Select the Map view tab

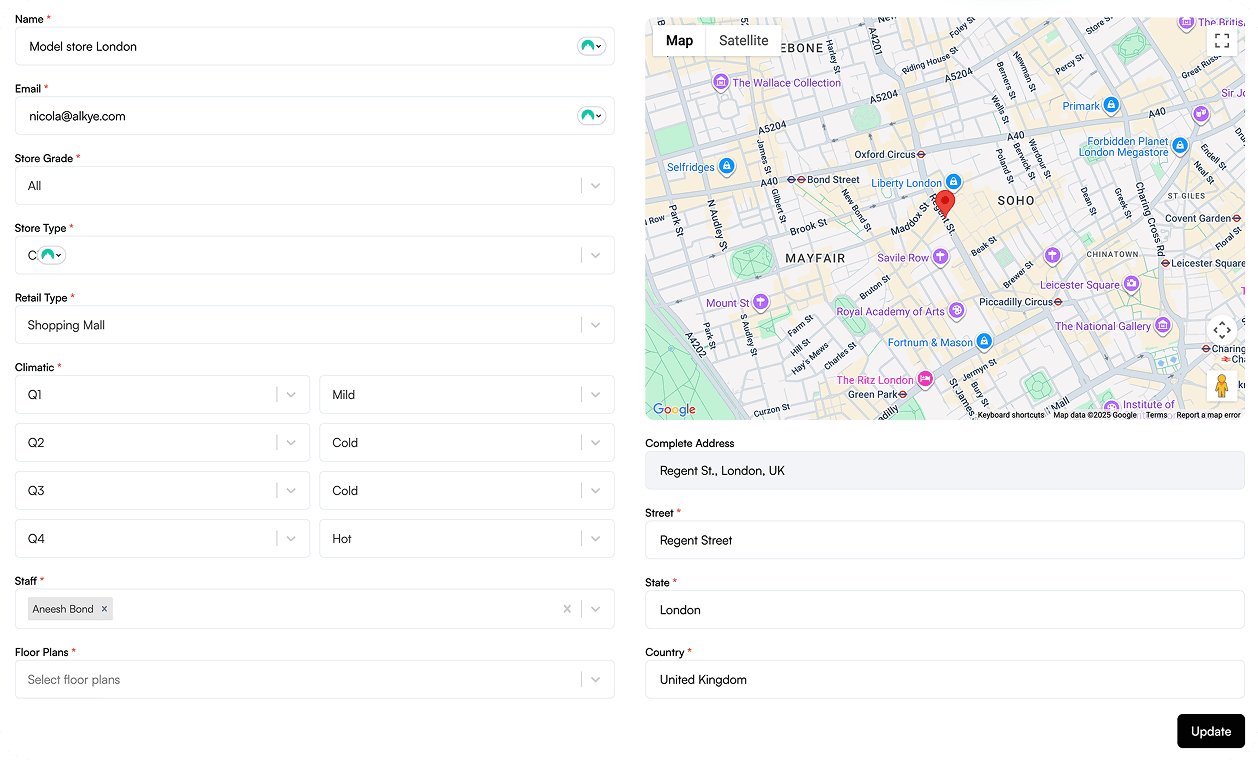[679, 41]
